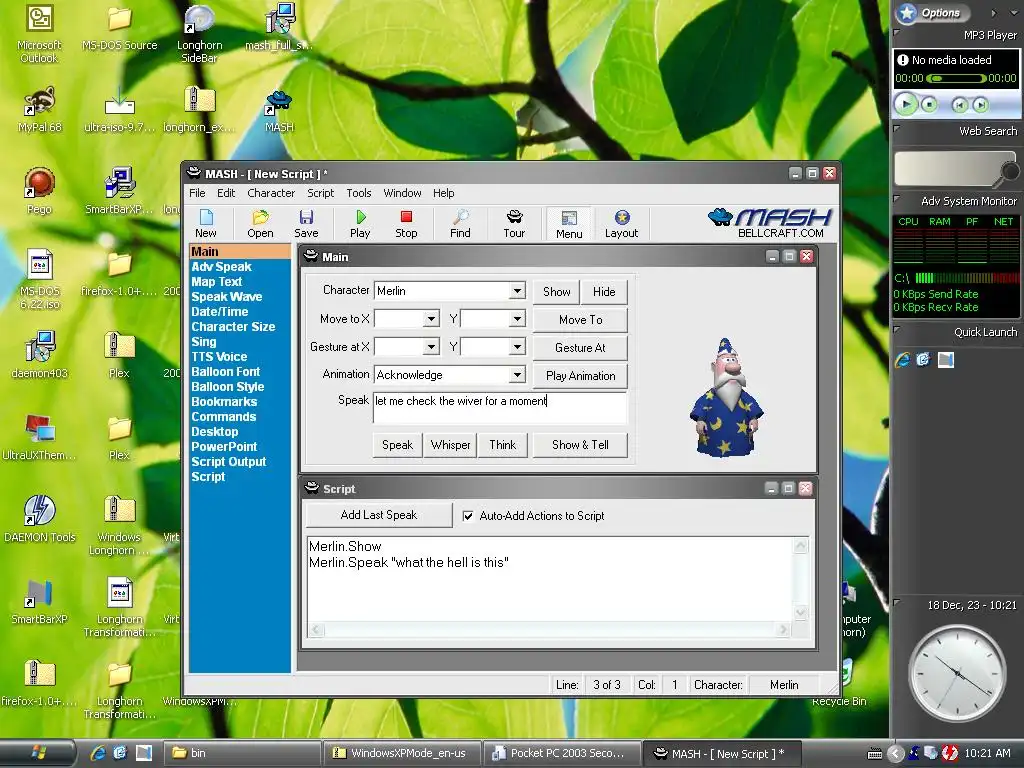This screenshot has width=1024, height=768.
Task: Expand the Animation dropdown showing Acknowledge
Action: [x=517, y=375]
